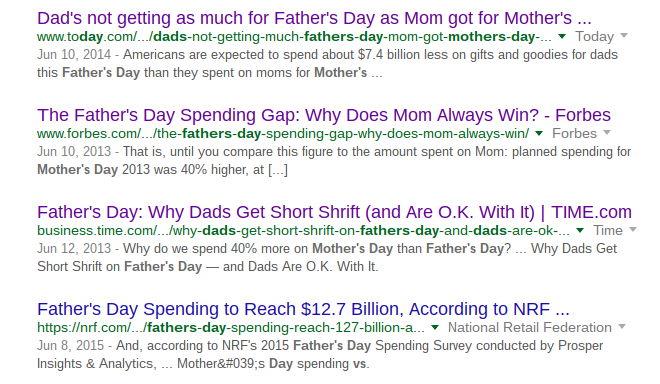Open gray arrow beside National Retail Federation label
This screenshot has width=660, height=384.
click(x=622, y=327)
